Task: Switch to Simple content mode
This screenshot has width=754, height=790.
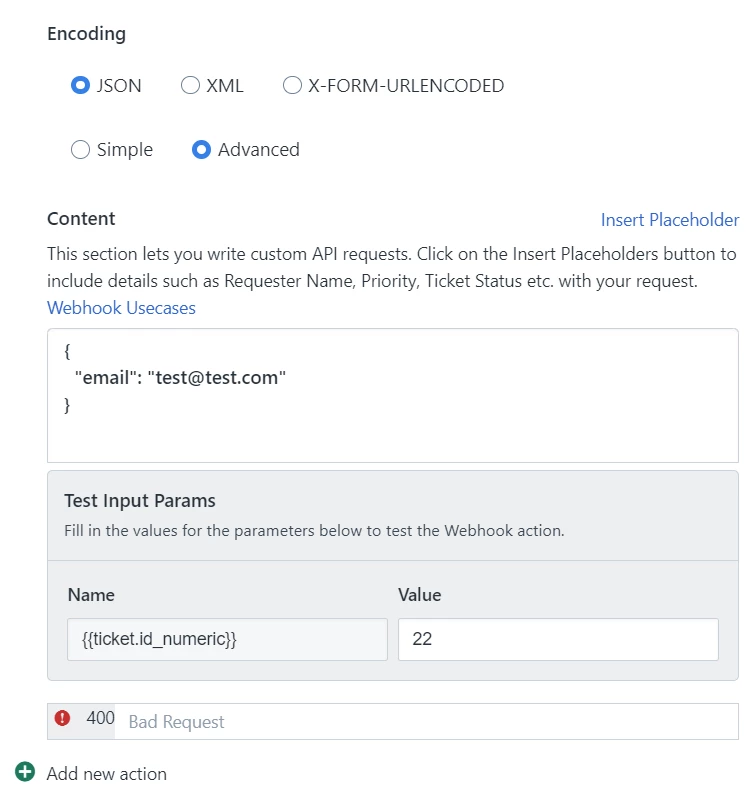Action: pyautogui.click(x=81, y=150)
